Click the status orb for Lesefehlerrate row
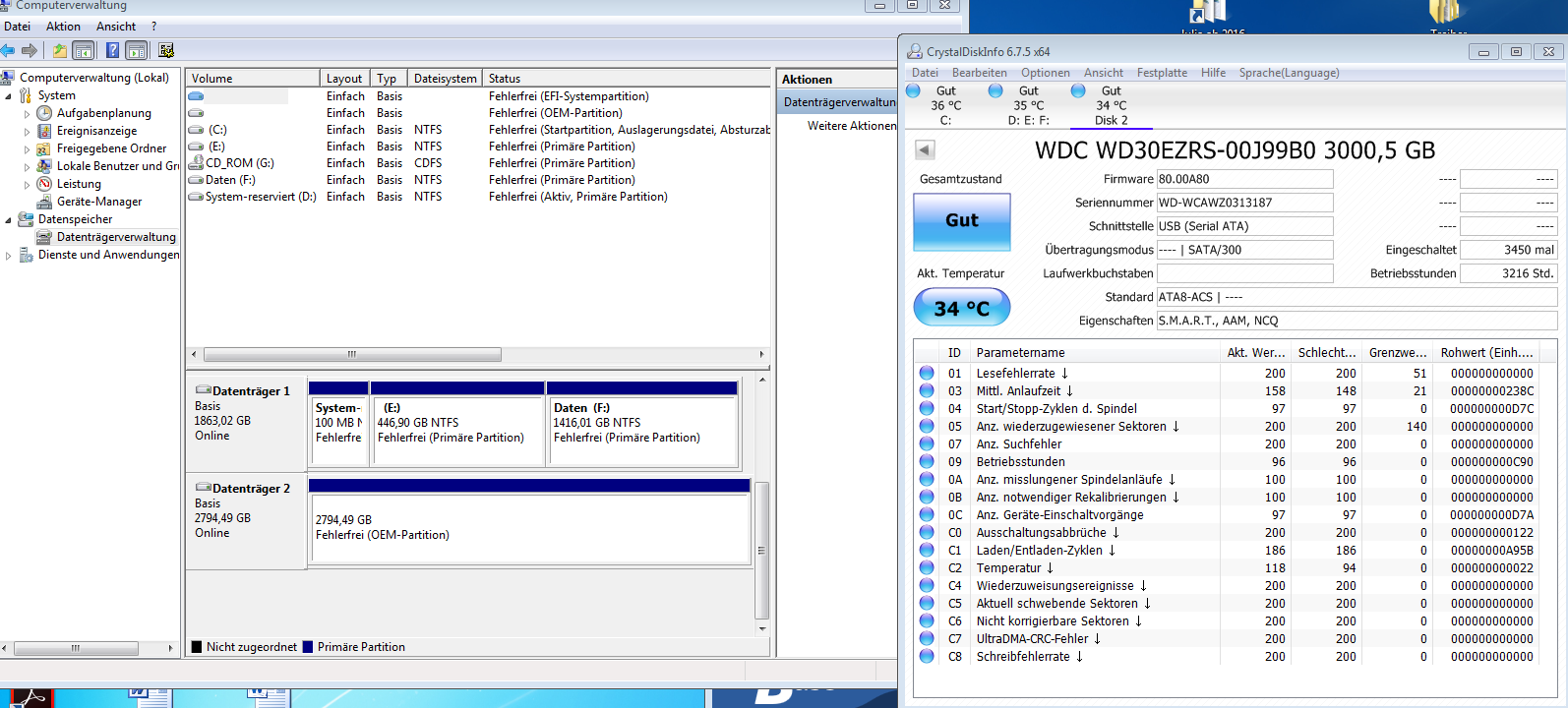This screenshot has width=1568, height=708. coord(927,373)
